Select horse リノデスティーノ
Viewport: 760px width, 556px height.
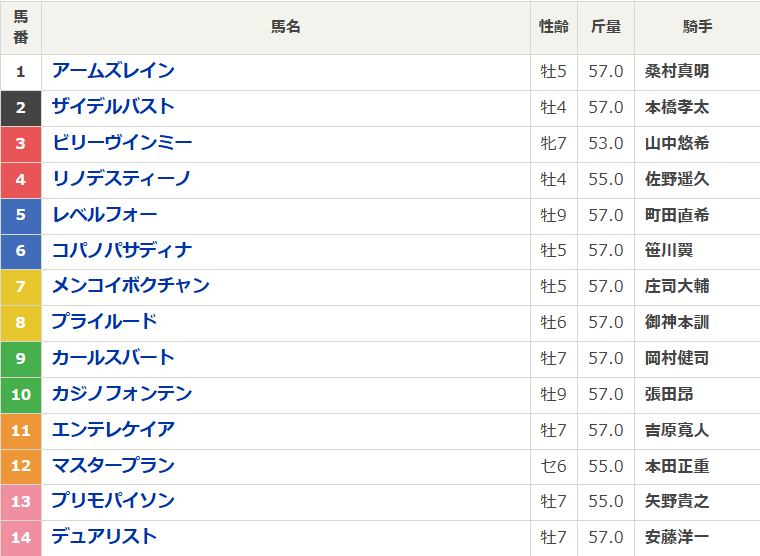coord(121,179)
